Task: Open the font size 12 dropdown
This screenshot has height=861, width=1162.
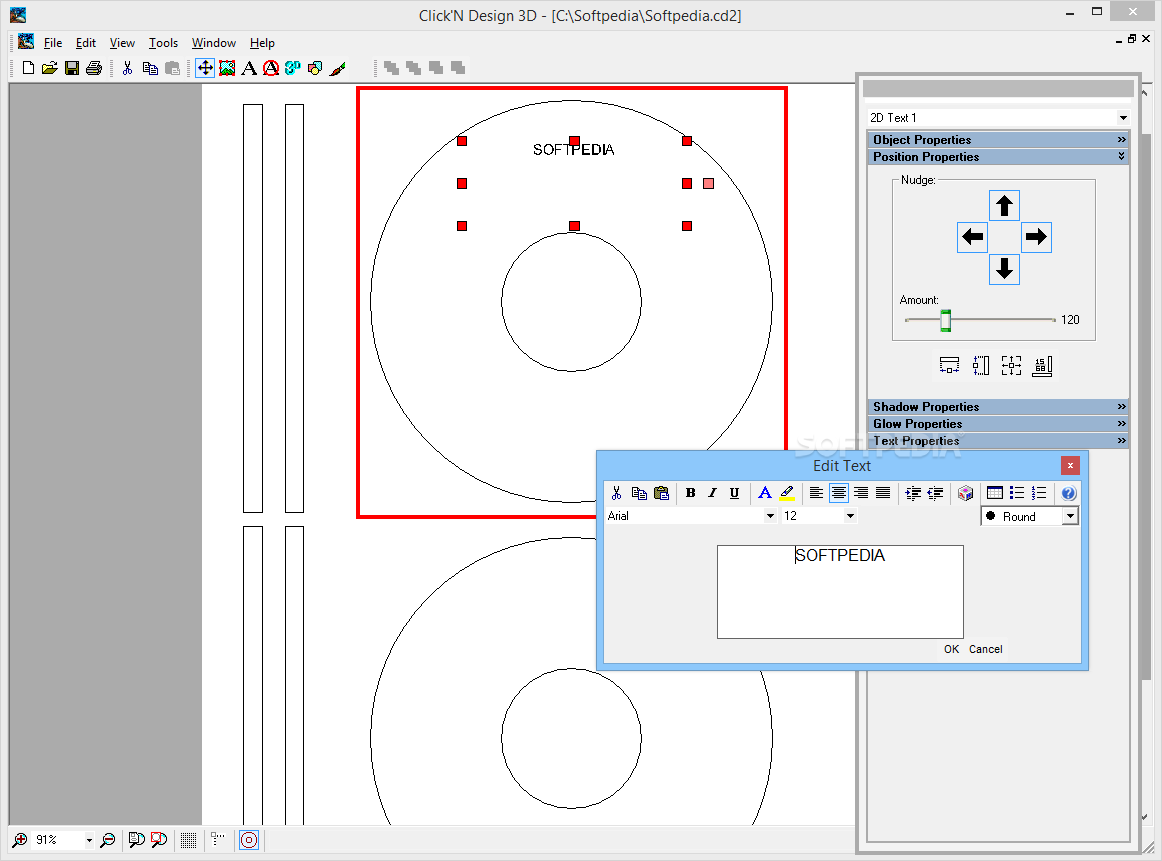Action: [850, 516]
